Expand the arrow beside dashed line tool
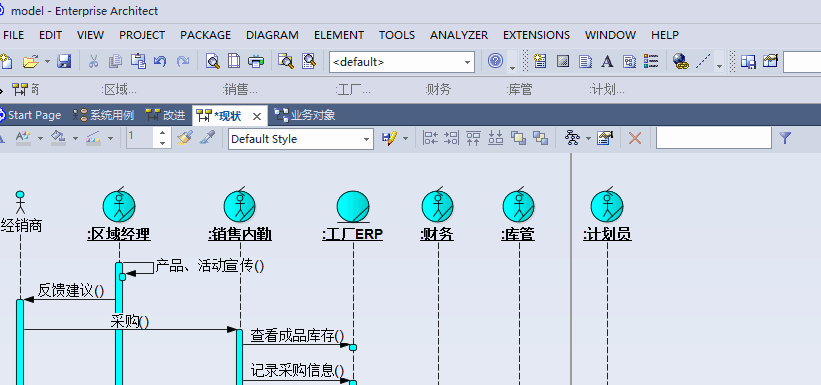Image resolution: width=821 pixels, height=385 pixels. (x=719, y=67)
